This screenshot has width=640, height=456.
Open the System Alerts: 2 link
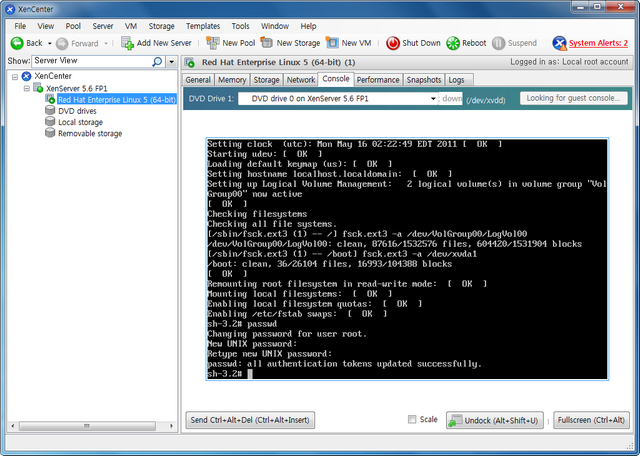click(x=598, y=43)
